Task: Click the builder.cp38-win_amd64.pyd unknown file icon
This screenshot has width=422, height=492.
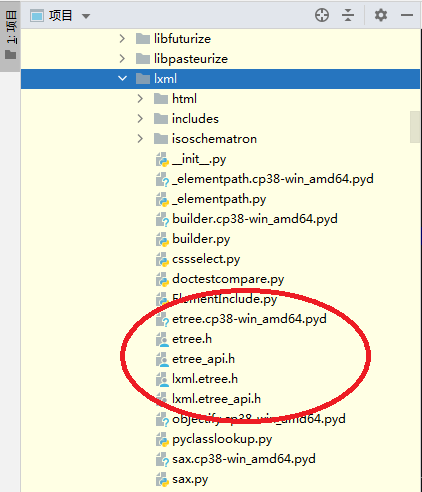Action: [162, 219]
